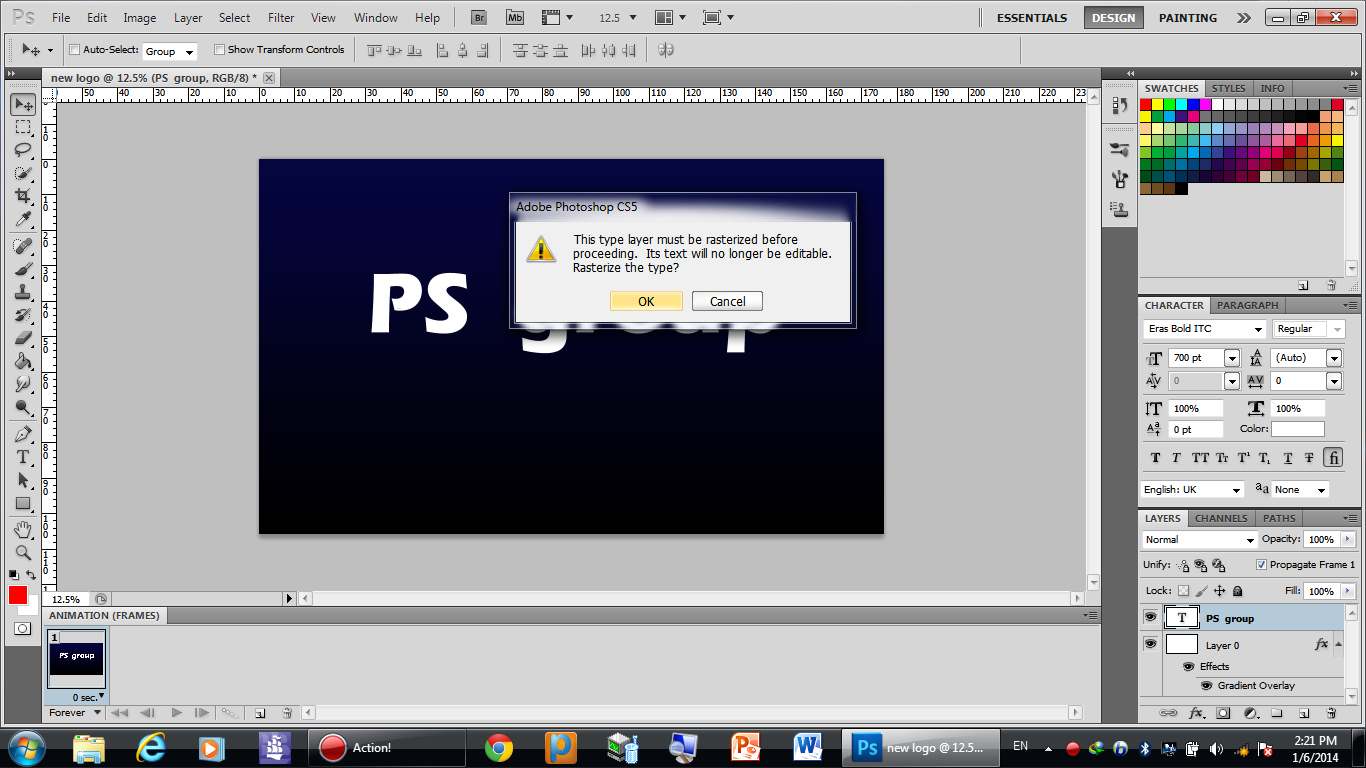This screenshot has width=1366, height=768.
Task: Select the Hand tool
Action: point(22,529)
